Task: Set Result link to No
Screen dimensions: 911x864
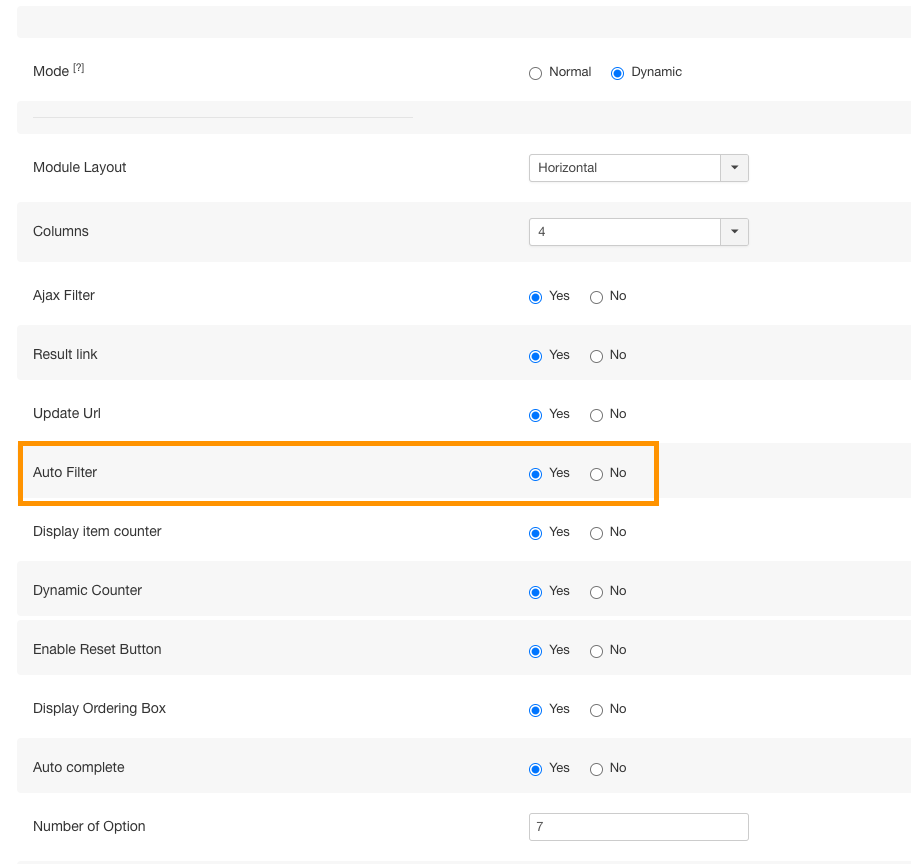Action: click(x=597, y=356)
